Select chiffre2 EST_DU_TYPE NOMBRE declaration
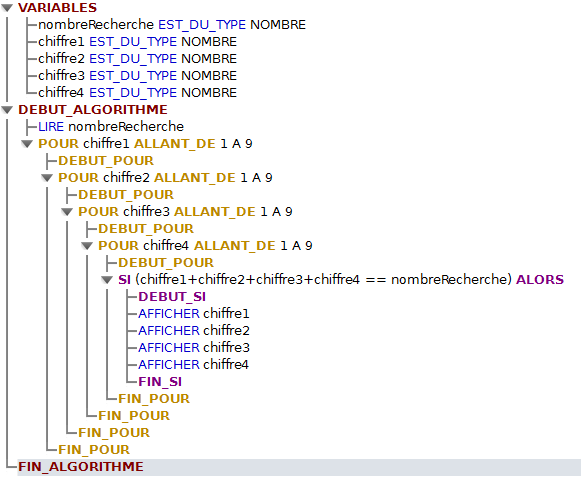 coord(137,59)
